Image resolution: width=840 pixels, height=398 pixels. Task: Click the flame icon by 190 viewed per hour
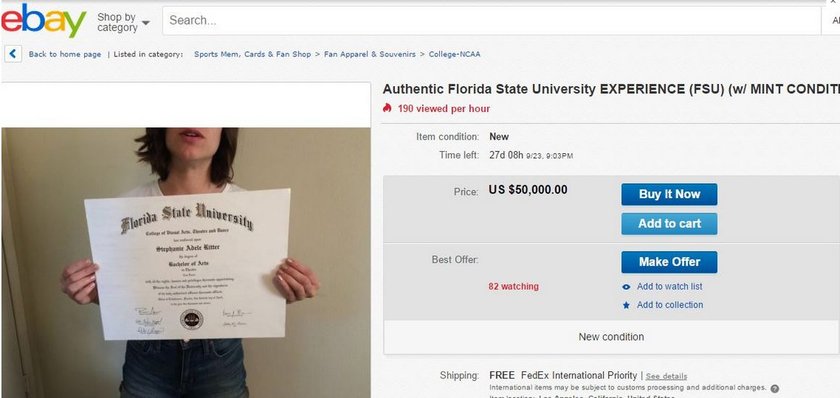coord(387,108)
